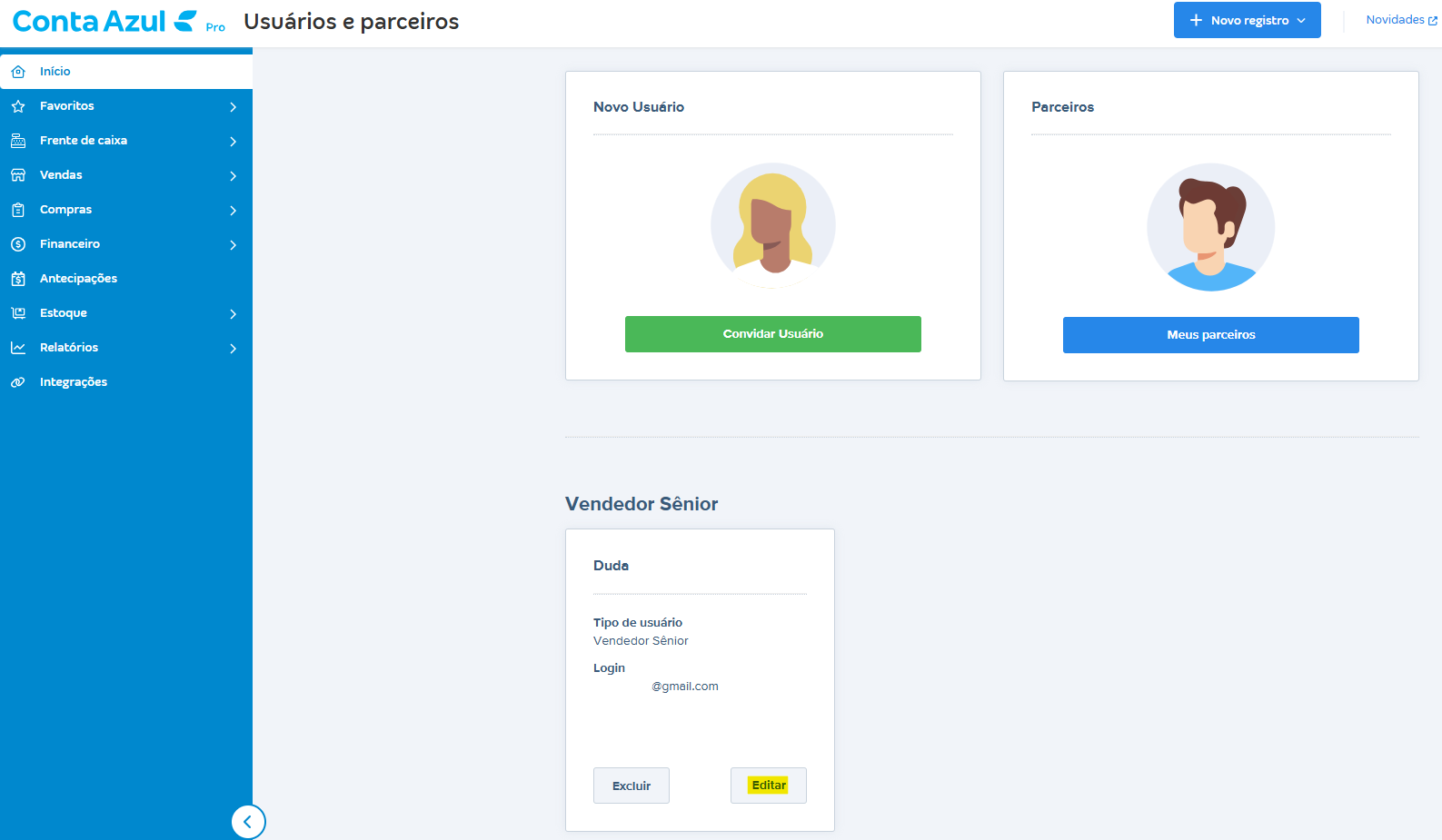Select Relatórios in the sidebar menu

pyautogui.click(x=69, y=348)
